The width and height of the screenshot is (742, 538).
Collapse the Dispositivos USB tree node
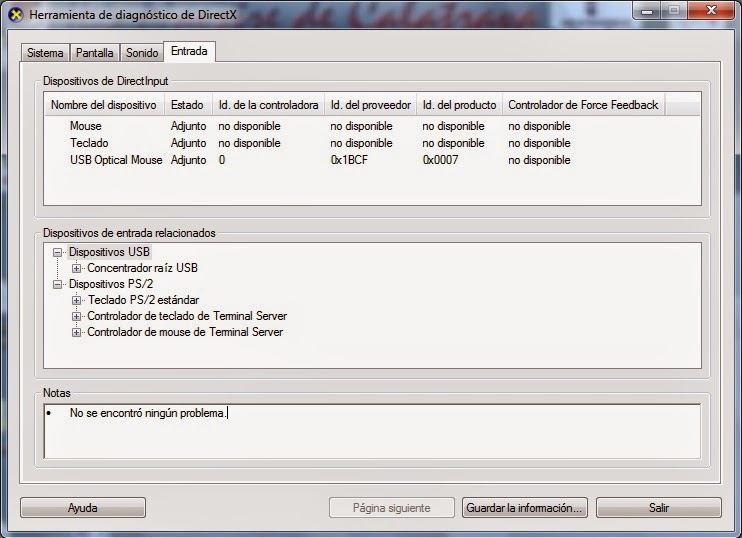57,252
